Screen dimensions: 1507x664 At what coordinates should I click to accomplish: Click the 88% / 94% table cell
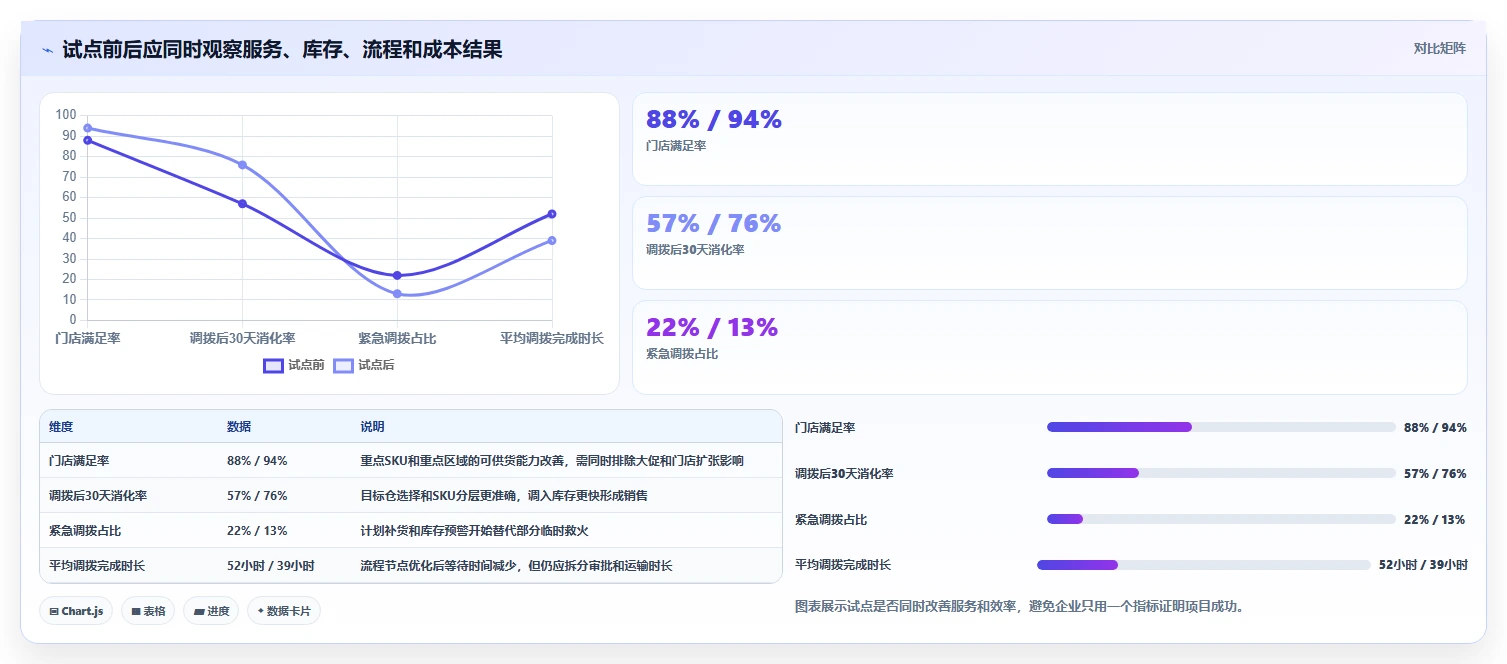(x=257, y=461)
